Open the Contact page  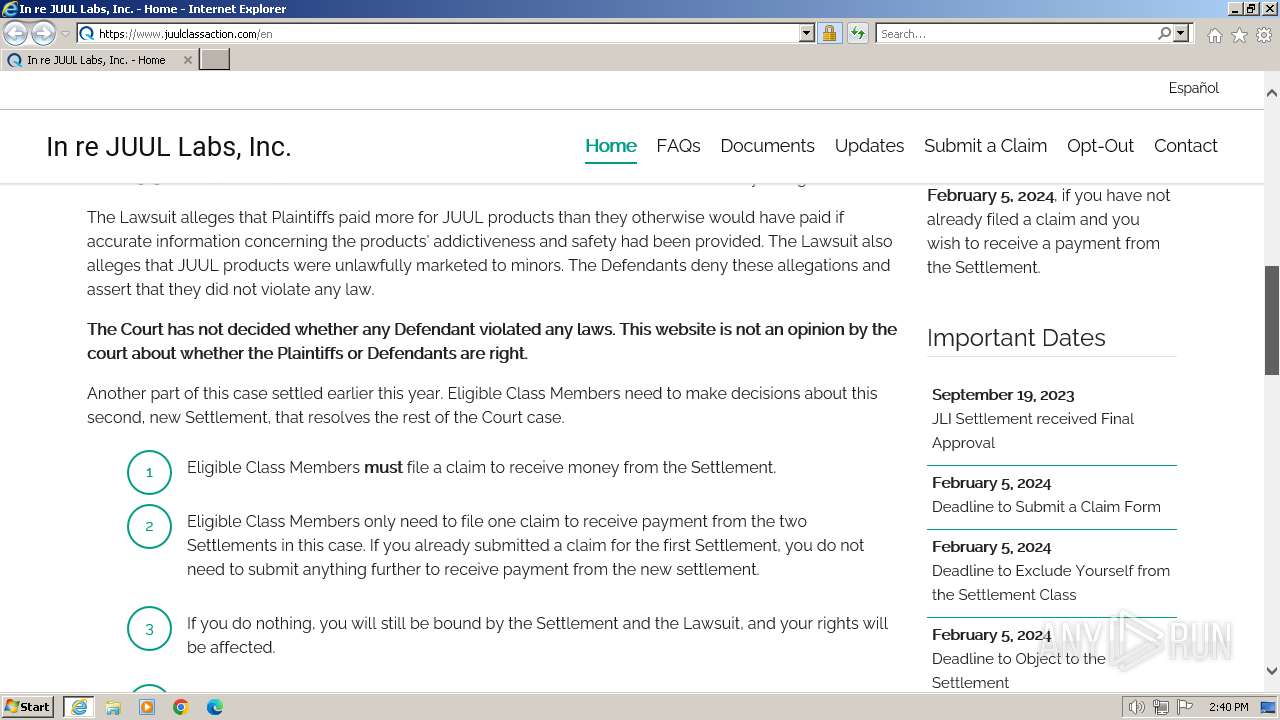click(x=1185, y=146)
